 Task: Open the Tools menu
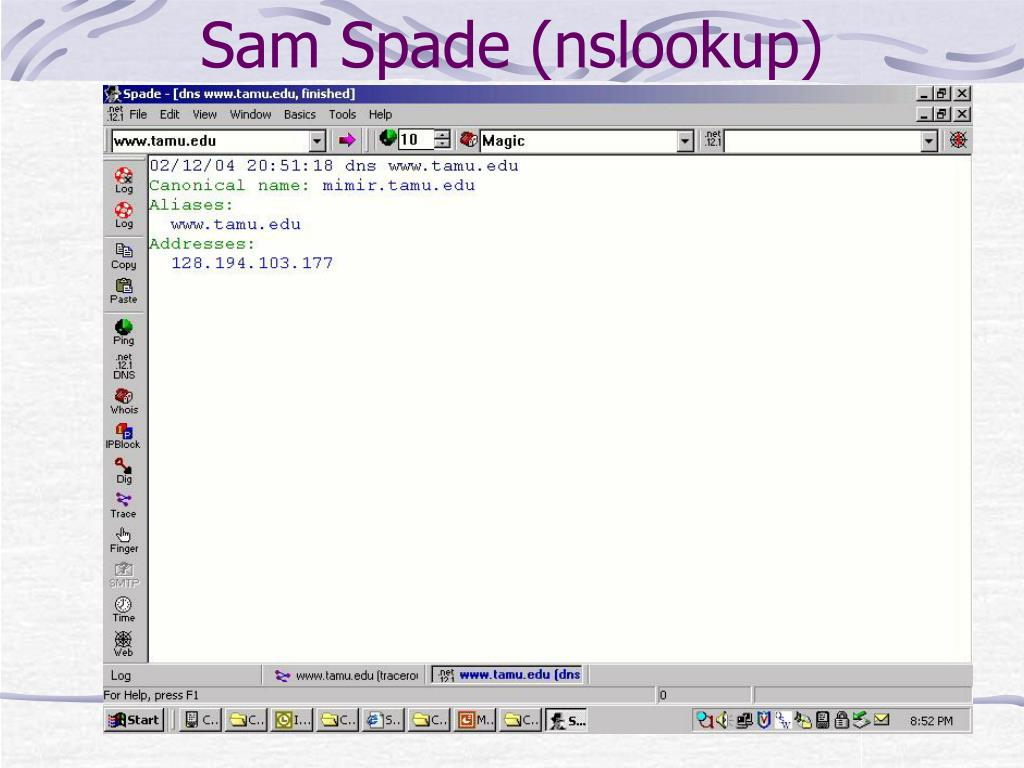click(342, 114)
